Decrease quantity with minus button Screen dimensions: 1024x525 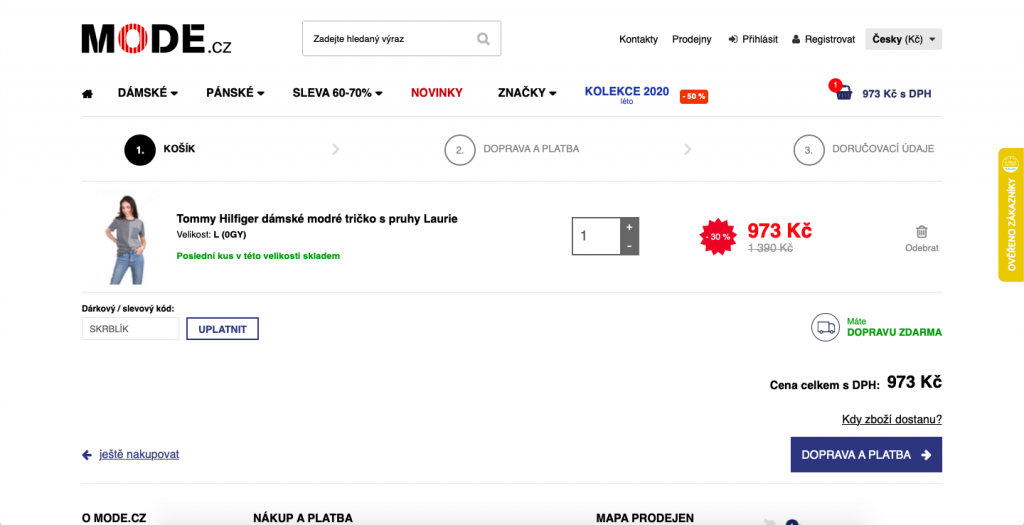click(629, 246)
